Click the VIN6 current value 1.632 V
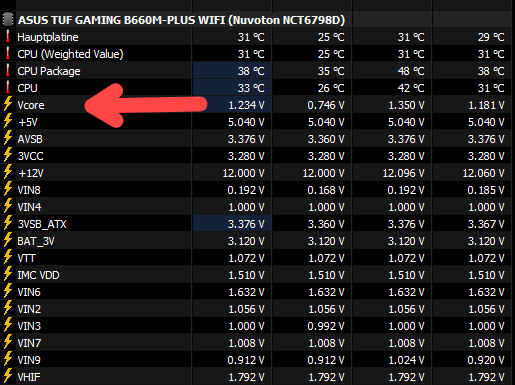 tap(246, 292)
